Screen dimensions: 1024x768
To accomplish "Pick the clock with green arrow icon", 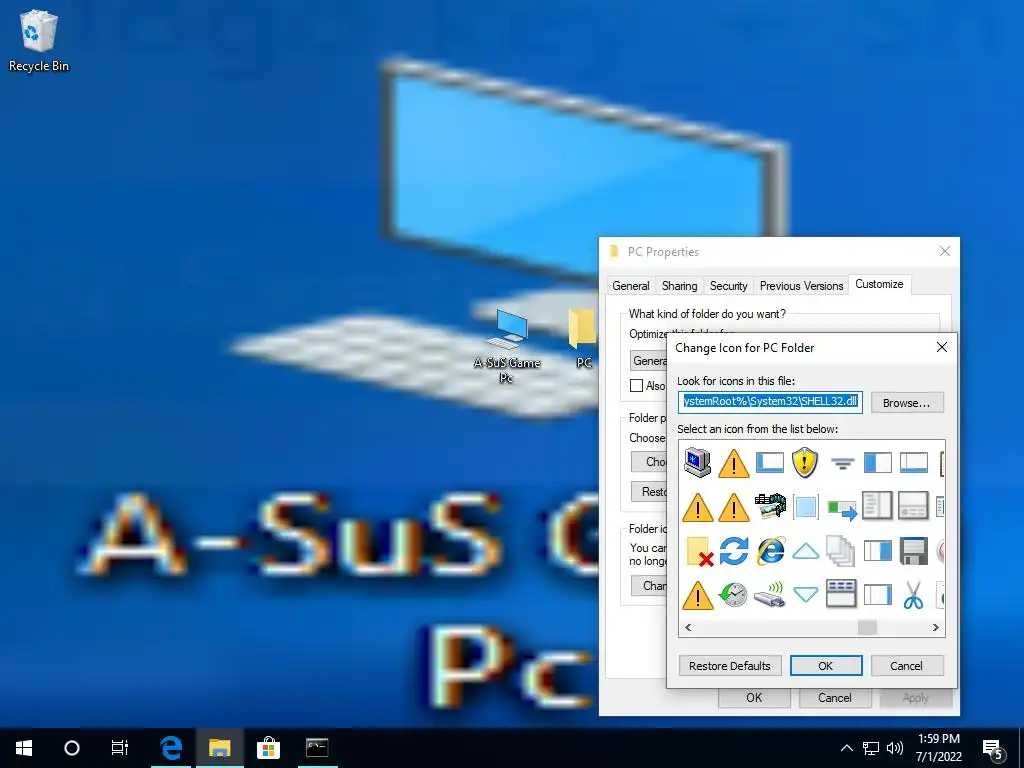I will point(733,595).
